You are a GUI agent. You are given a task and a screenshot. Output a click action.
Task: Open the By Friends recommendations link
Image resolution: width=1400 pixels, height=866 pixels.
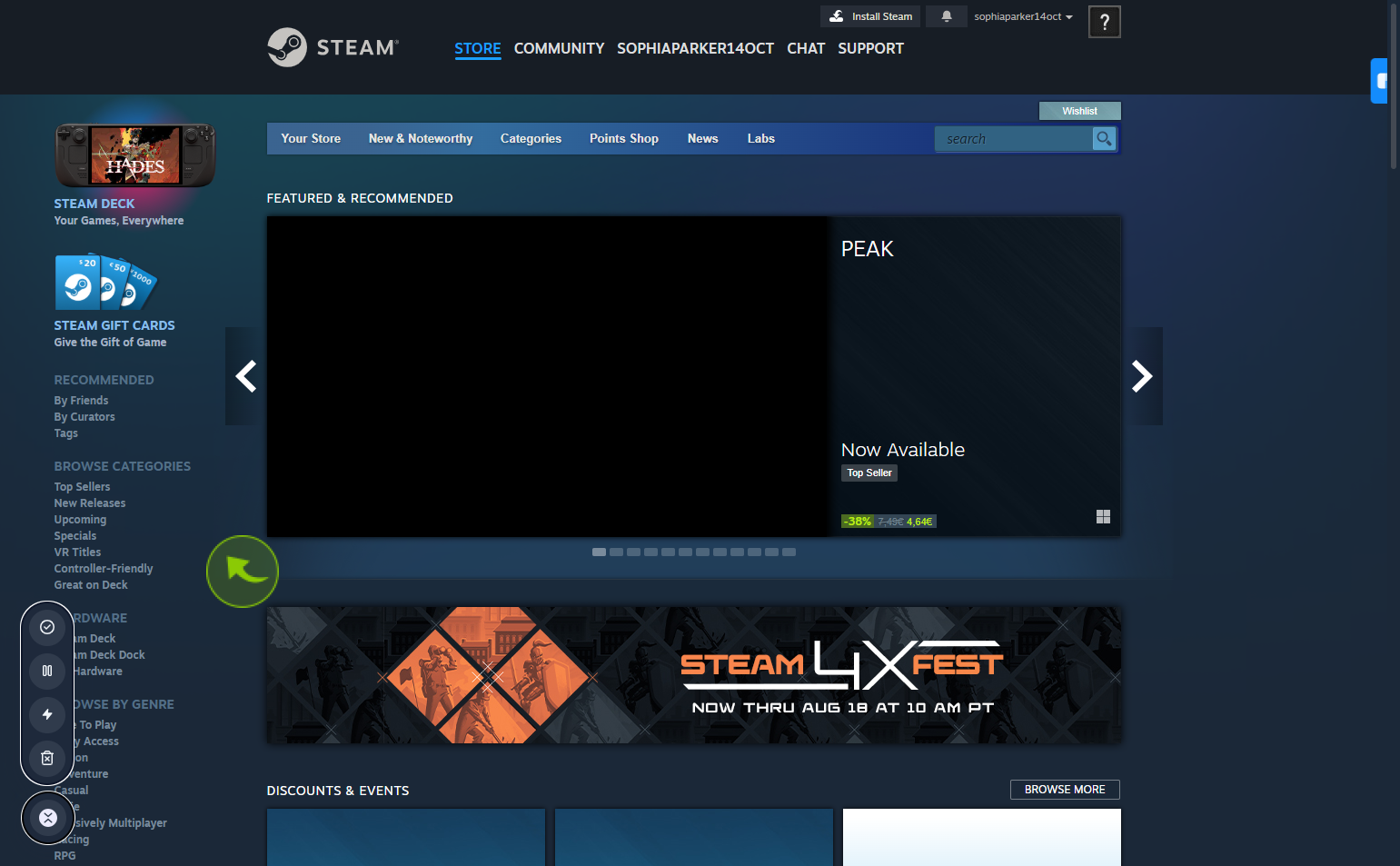(x=81, y=401)
